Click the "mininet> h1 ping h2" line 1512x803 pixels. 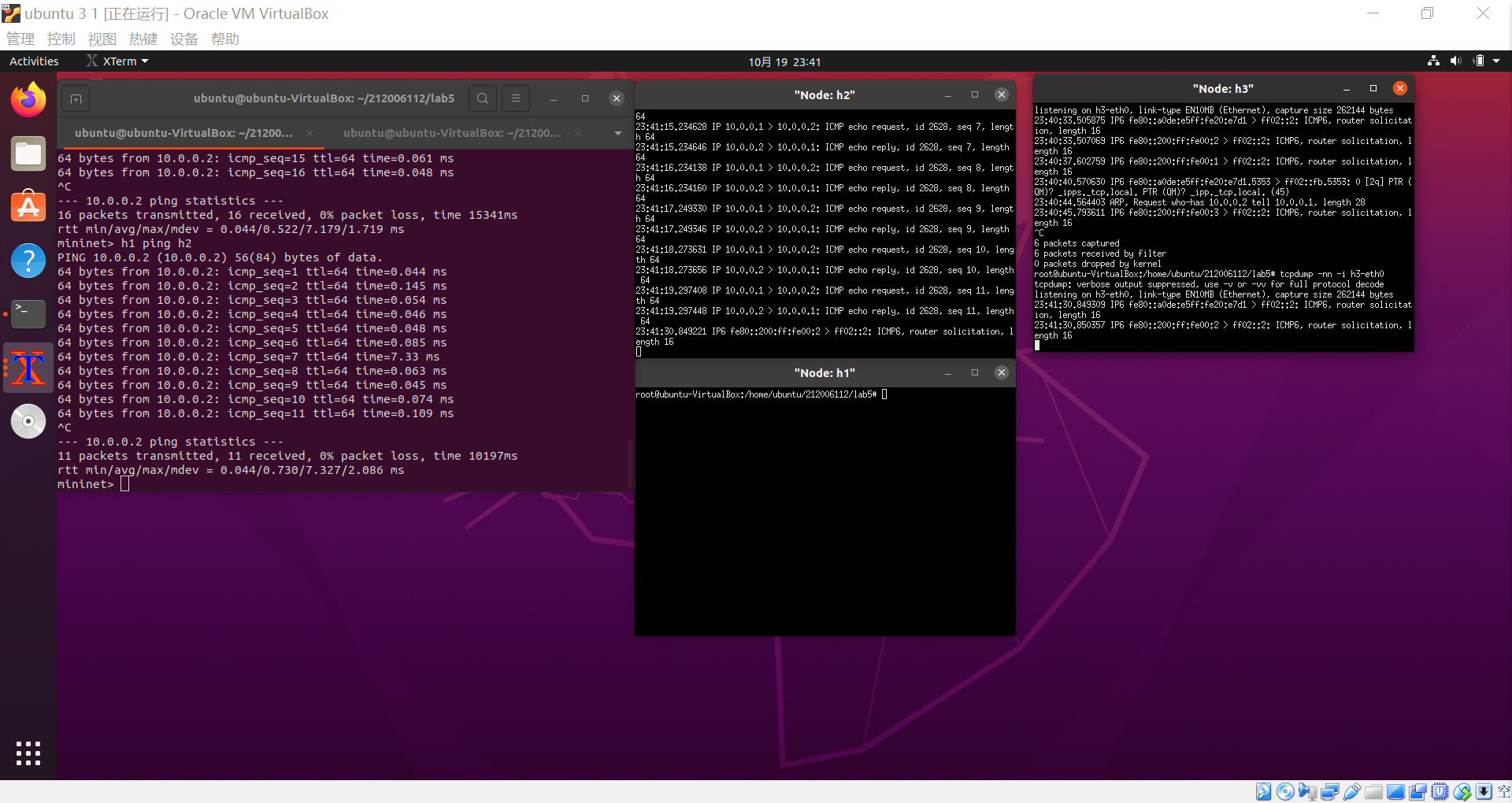tap(124, 243)
